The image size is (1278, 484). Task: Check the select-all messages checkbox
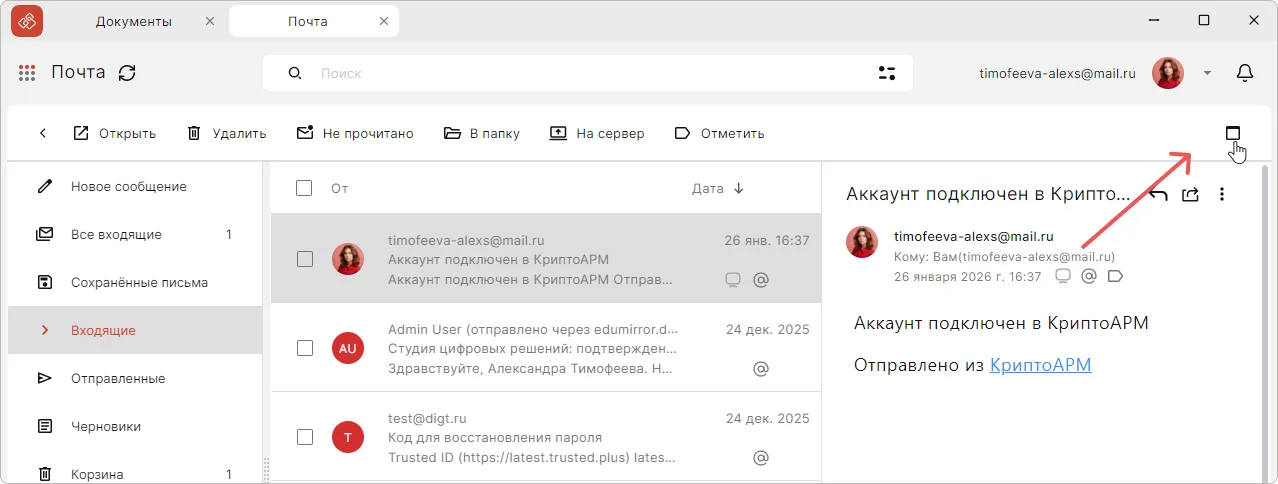pyautogui.click(x=305, y=188)
